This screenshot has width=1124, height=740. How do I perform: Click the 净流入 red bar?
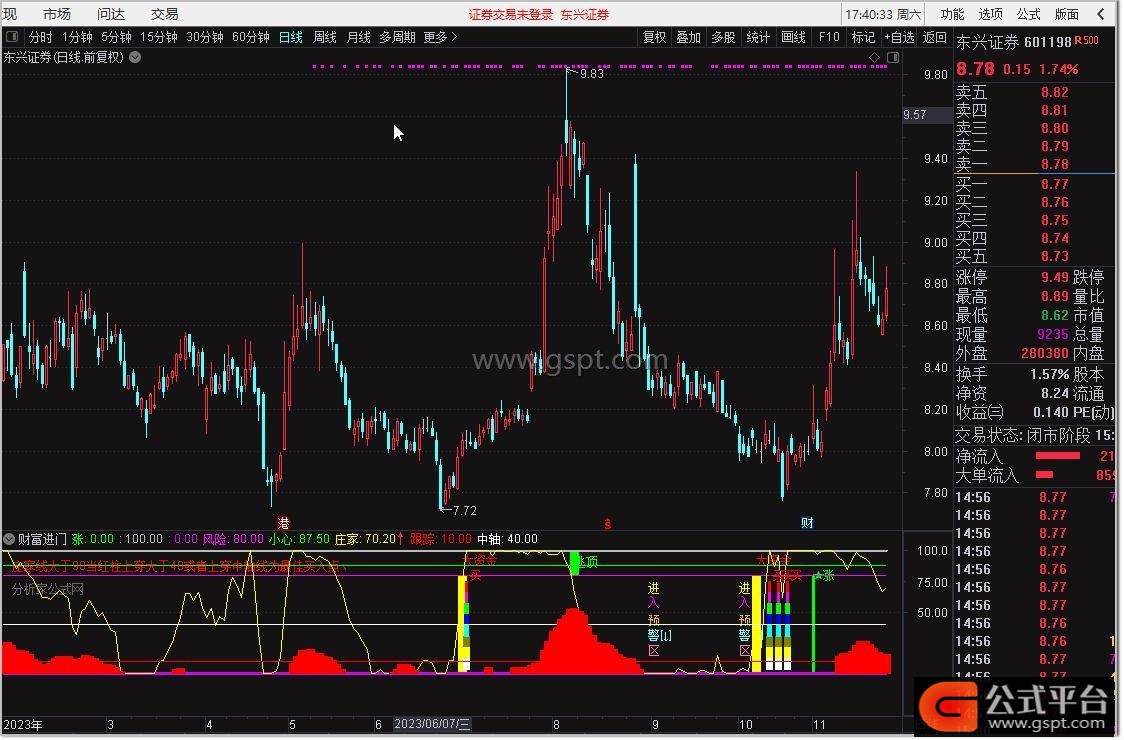[1057, 456]
